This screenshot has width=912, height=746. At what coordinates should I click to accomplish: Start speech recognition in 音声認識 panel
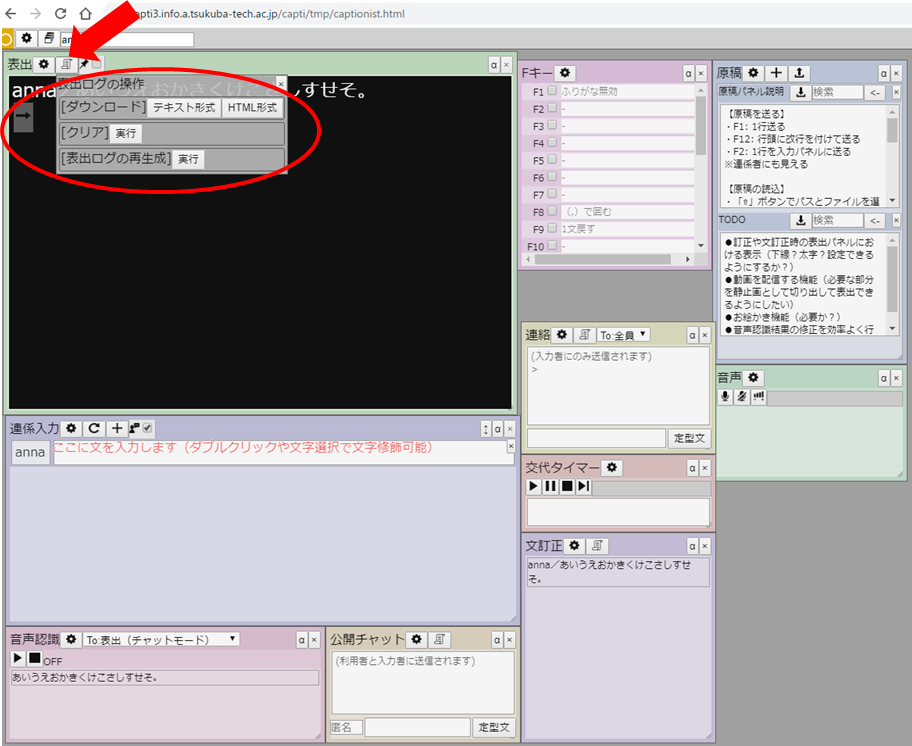click(x=17, y=658)
